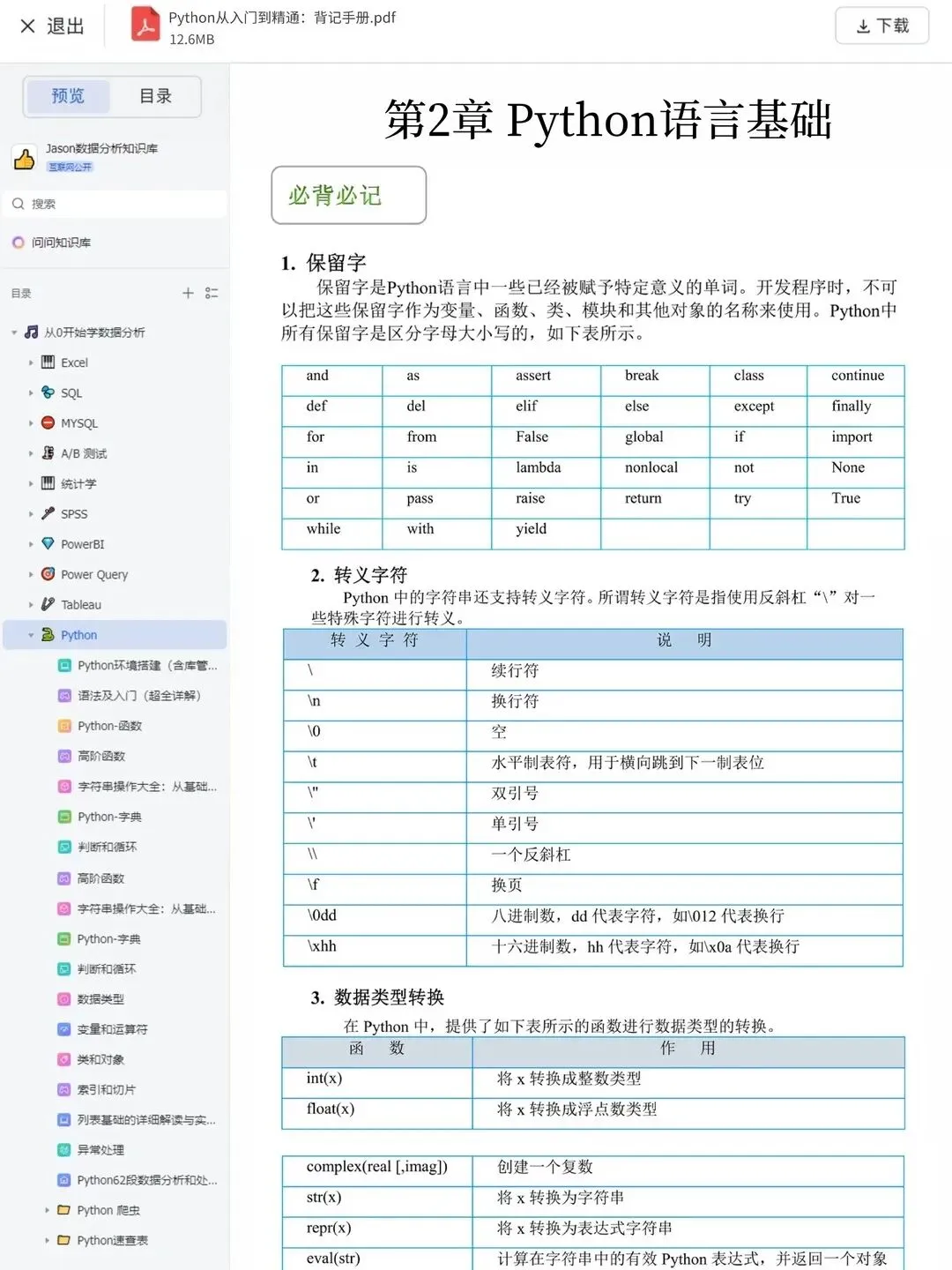Click the microphone icon of SPSS
Viewport: 952px width, 1270px height.
click(48, 513)
